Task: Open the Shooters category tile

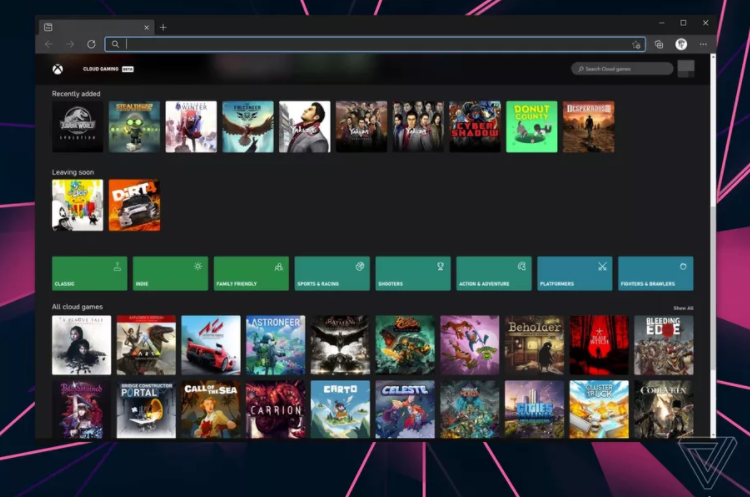Action: (413, 273)
